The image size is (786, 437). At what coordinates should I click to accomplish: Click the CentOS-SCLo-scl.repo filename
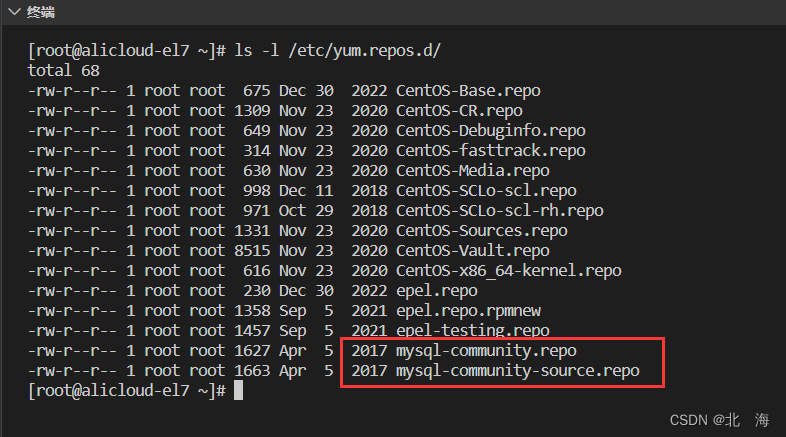click(x=486, y=191)
